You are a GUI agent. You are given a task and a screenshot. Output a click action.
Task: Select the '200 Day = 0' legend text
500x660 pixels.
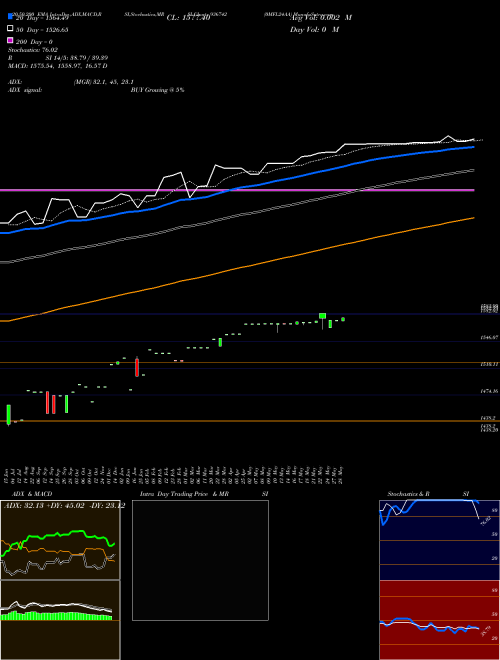tap(34, 42)
